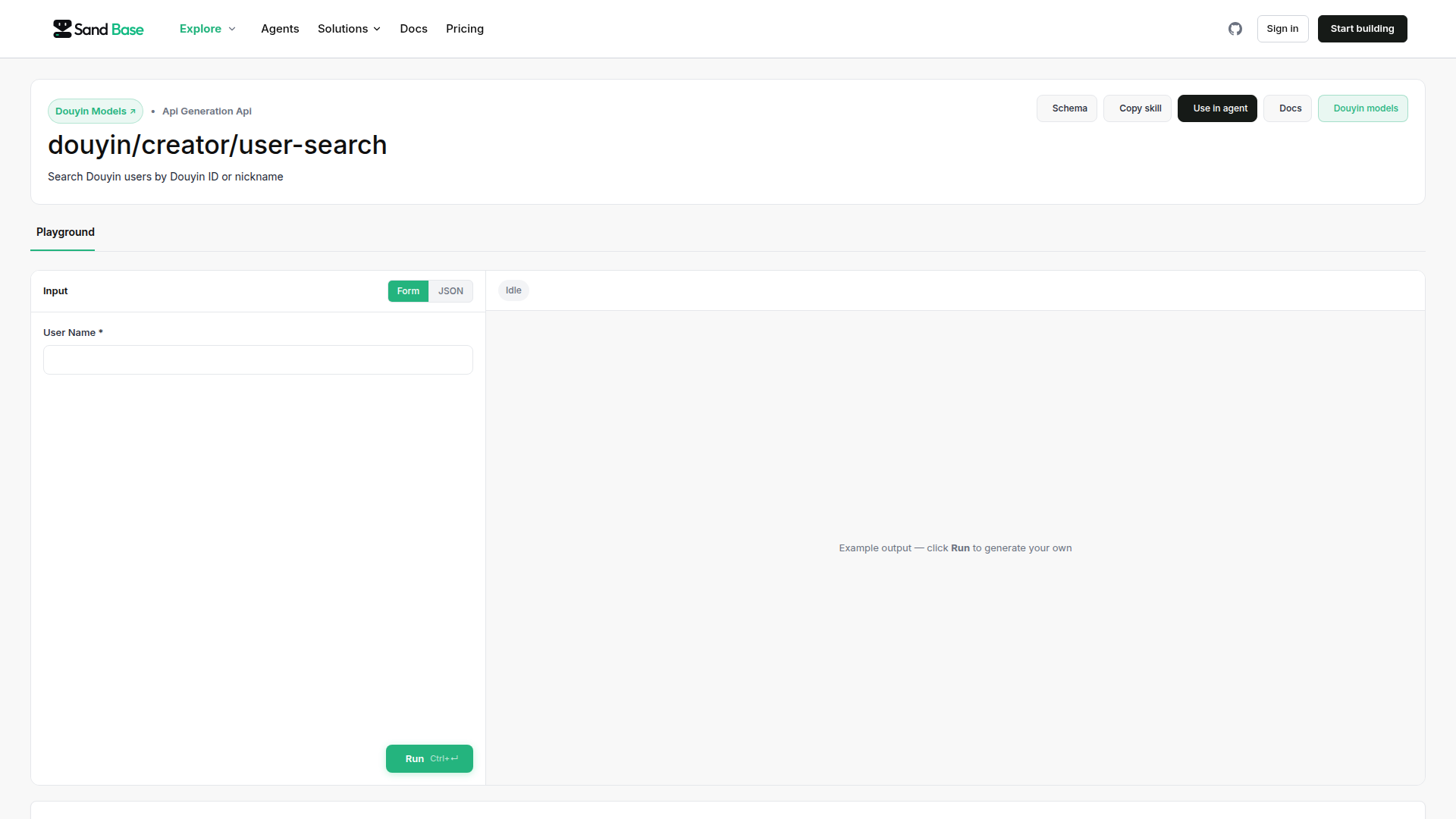Click the douyin/creator/user-search title
The width and height of the screenshot is (1456, 819).
click(218, 145)
